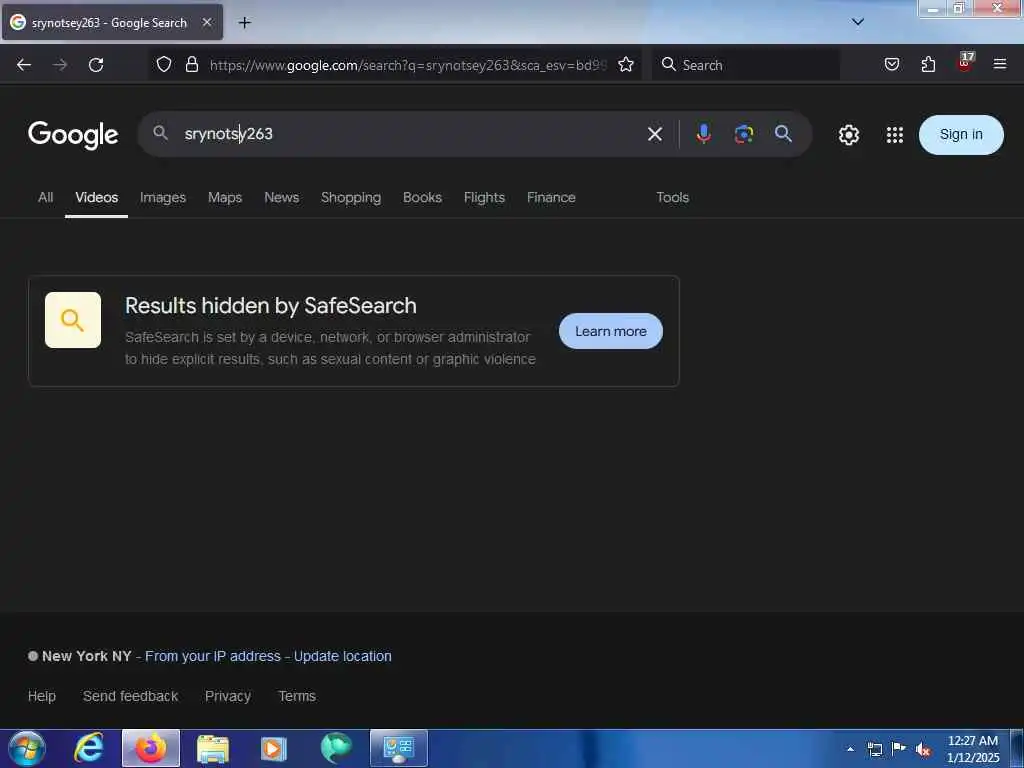1024x768 pixels.
Task: Open the Extensions puzzle icon
Action: tap(928, 65)
